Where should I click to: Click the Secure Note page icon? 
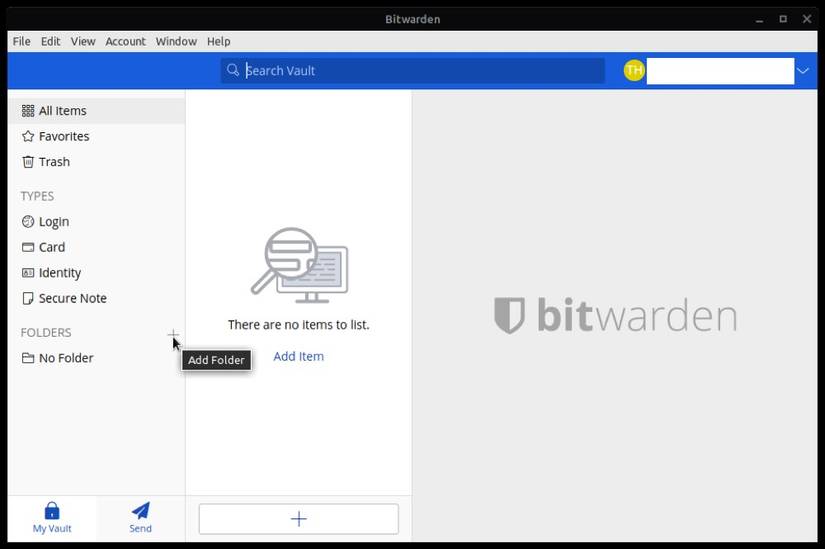pyautogui.click(x=28, y=298)
